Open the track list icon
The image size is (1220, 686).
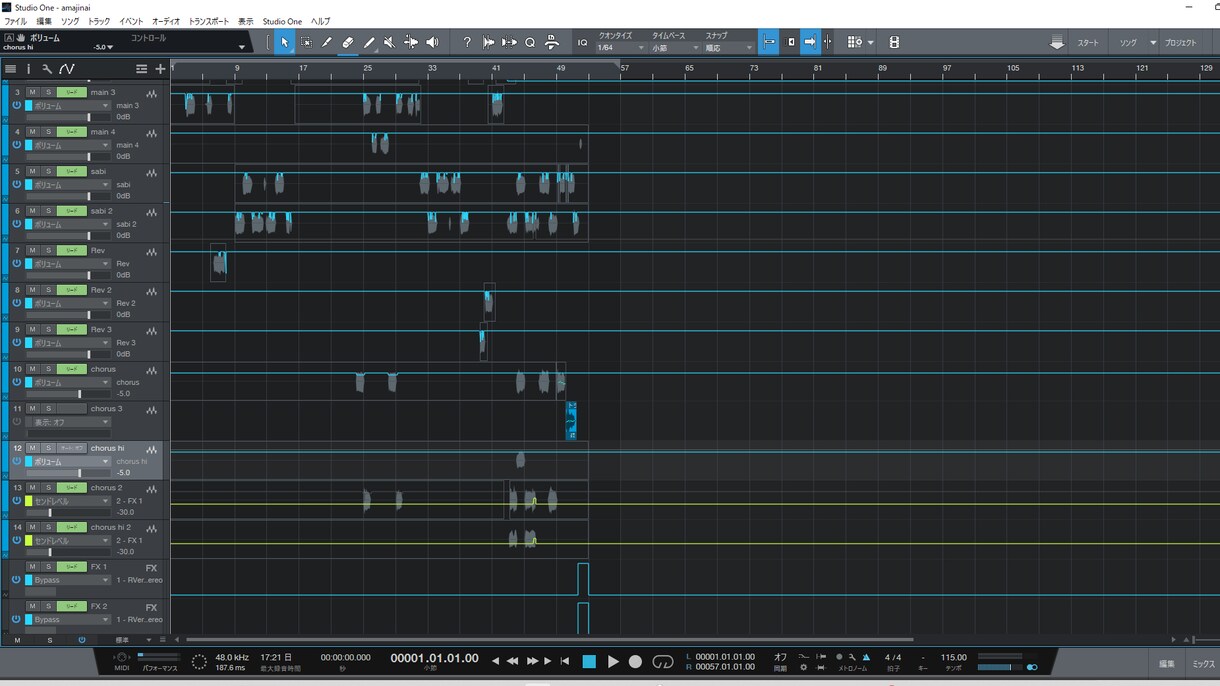click(x=10, y=69)
